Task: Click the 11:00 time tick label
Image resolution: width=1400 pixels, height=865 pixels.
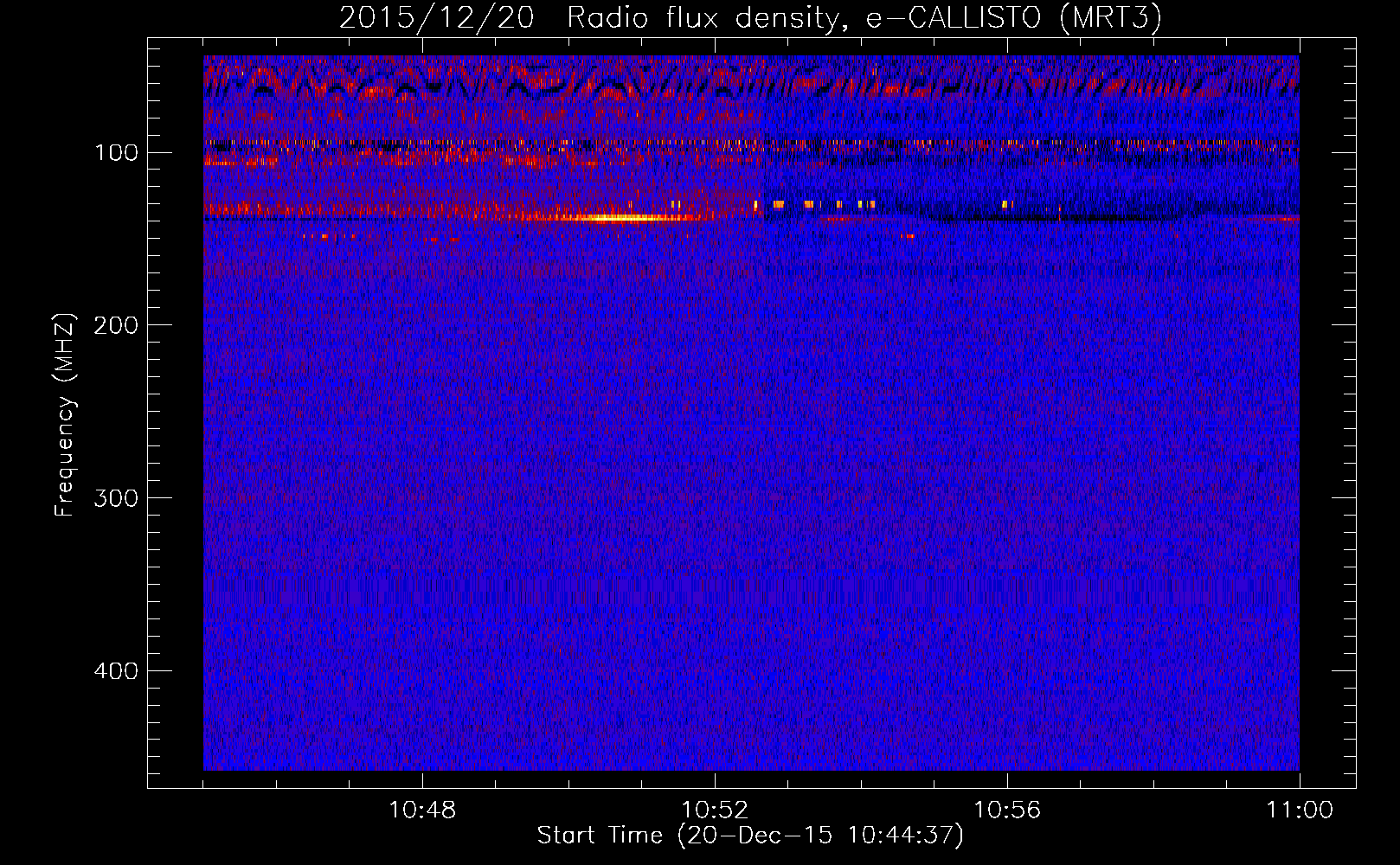Action: (x=1300, y=811)
